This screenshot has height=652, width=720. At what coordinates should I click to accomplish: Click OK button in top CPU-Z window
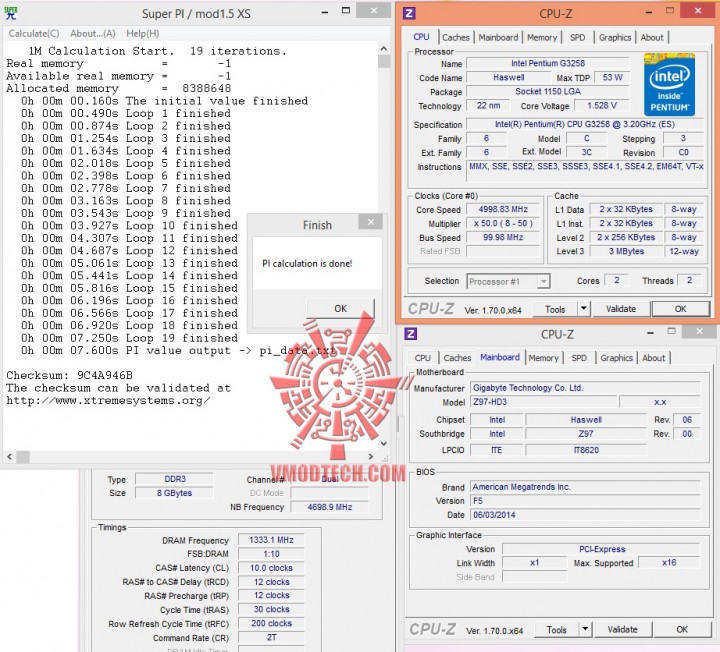(680, 309)
